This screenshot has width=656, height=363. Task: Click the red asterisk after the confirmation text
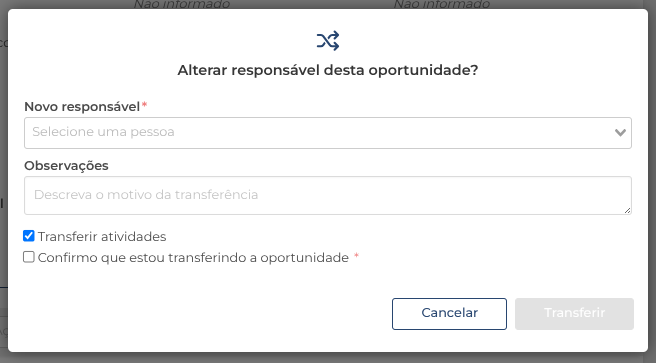point(356,256)
